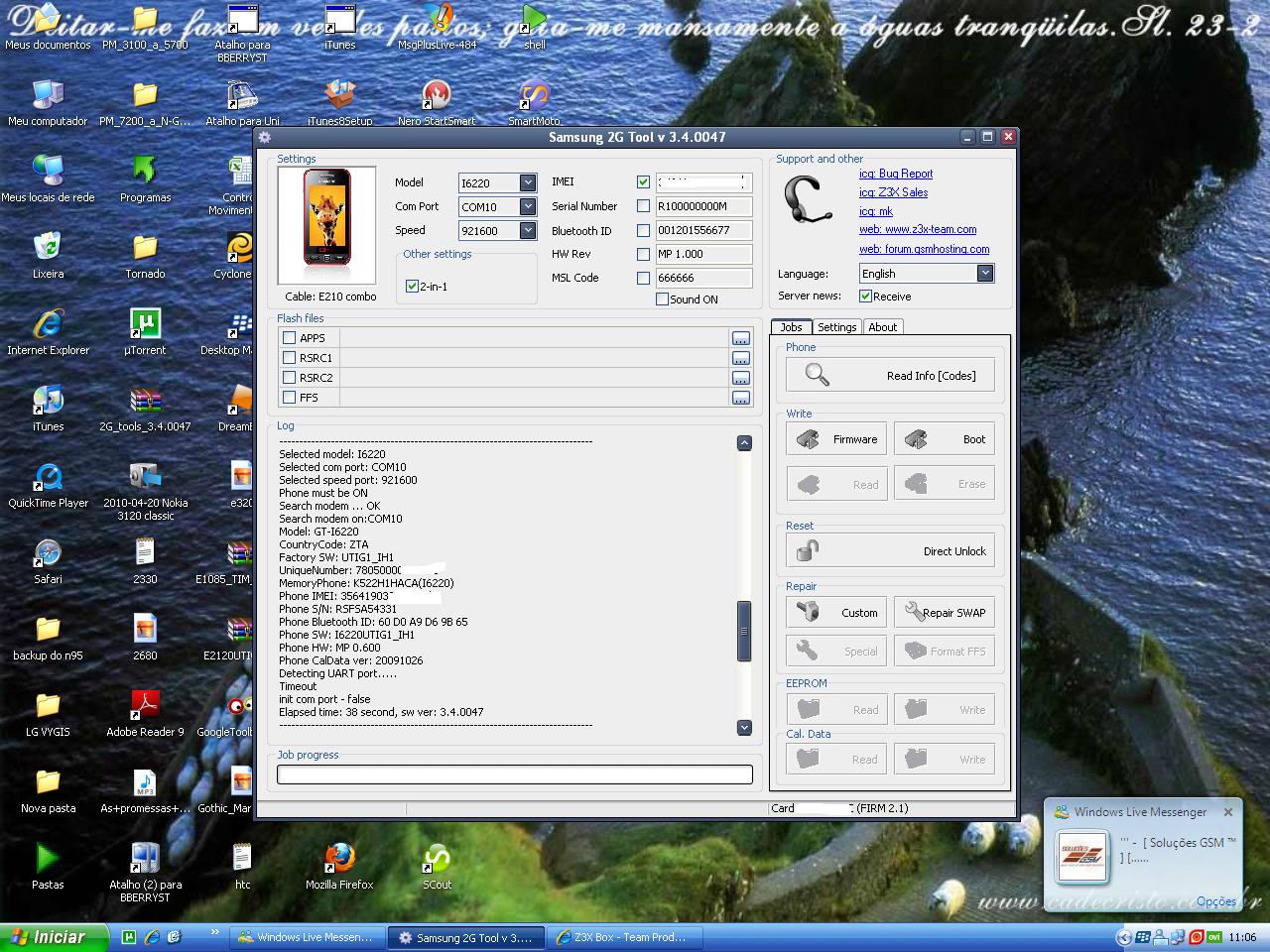Select the QuickTime Player desktop icon
The width and height of the screenshot is (1270, 952).
[48, 485]
